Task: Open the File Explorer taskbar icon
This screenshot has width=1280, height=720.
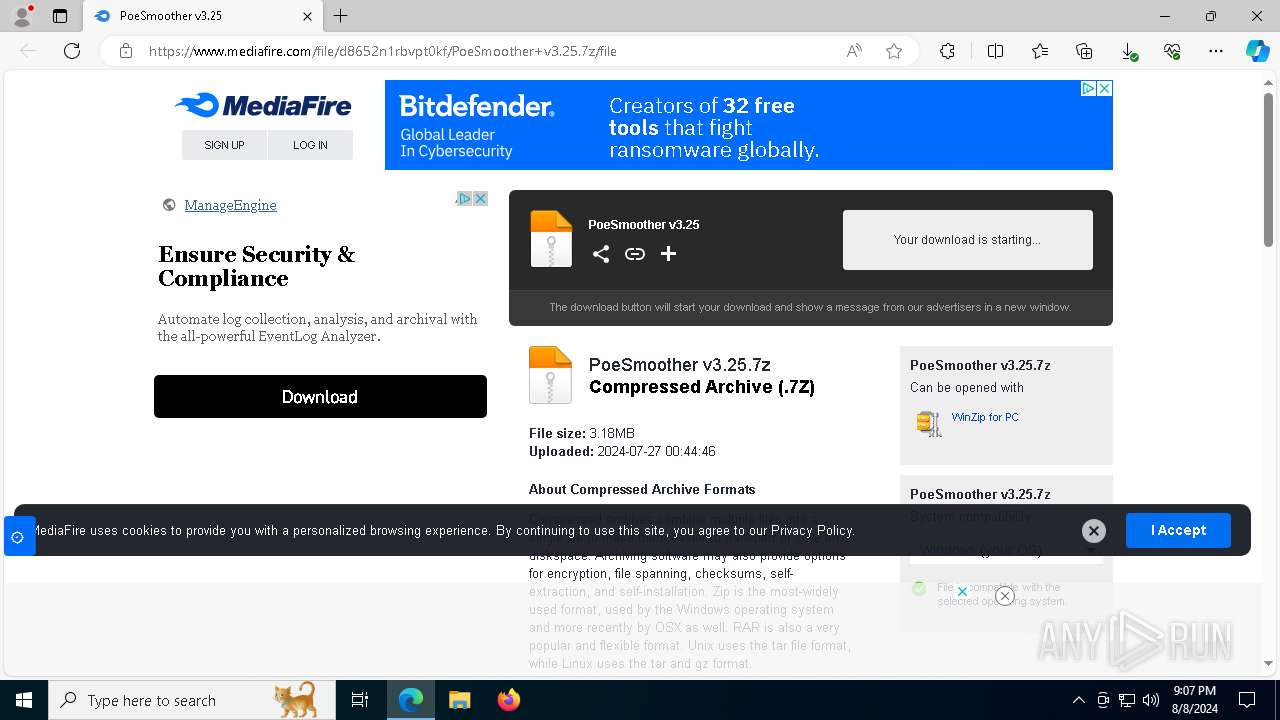Action: 459,700
